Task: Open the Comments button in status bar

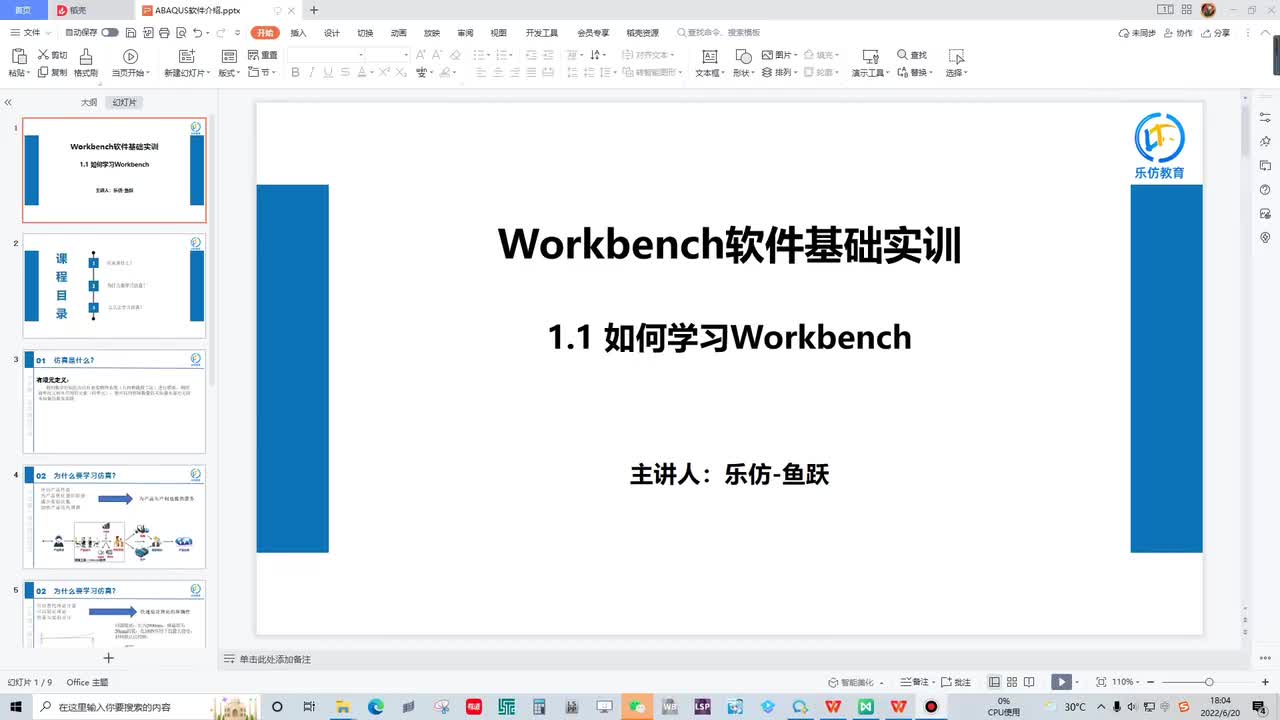Action: click(955, 682)
